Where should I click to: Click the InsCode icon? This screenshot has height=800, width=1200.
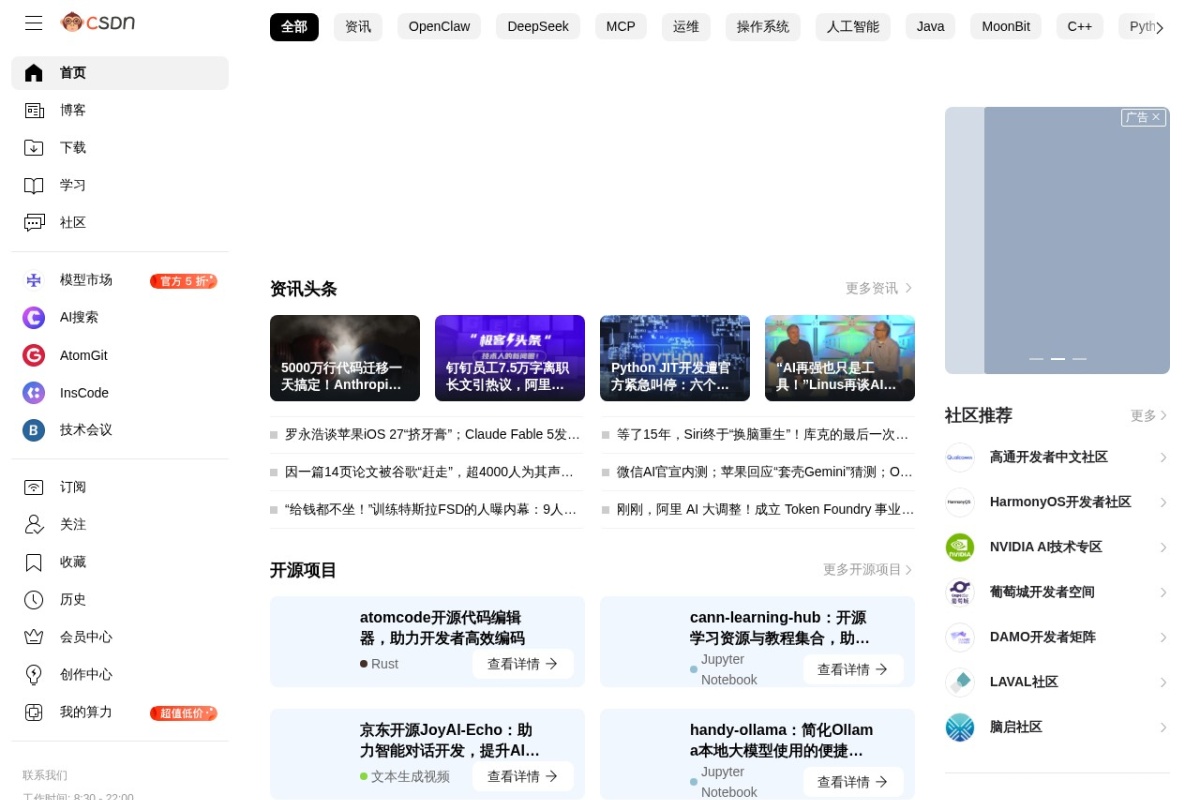pos(34,393)
